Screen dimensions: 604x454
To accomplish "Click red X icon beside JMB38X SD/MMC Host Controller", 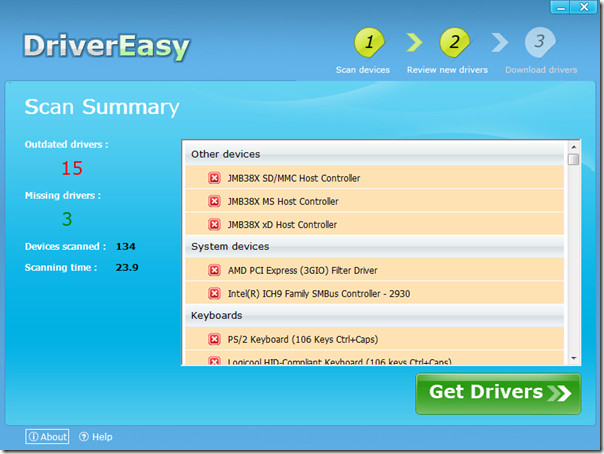I will 214,178.
